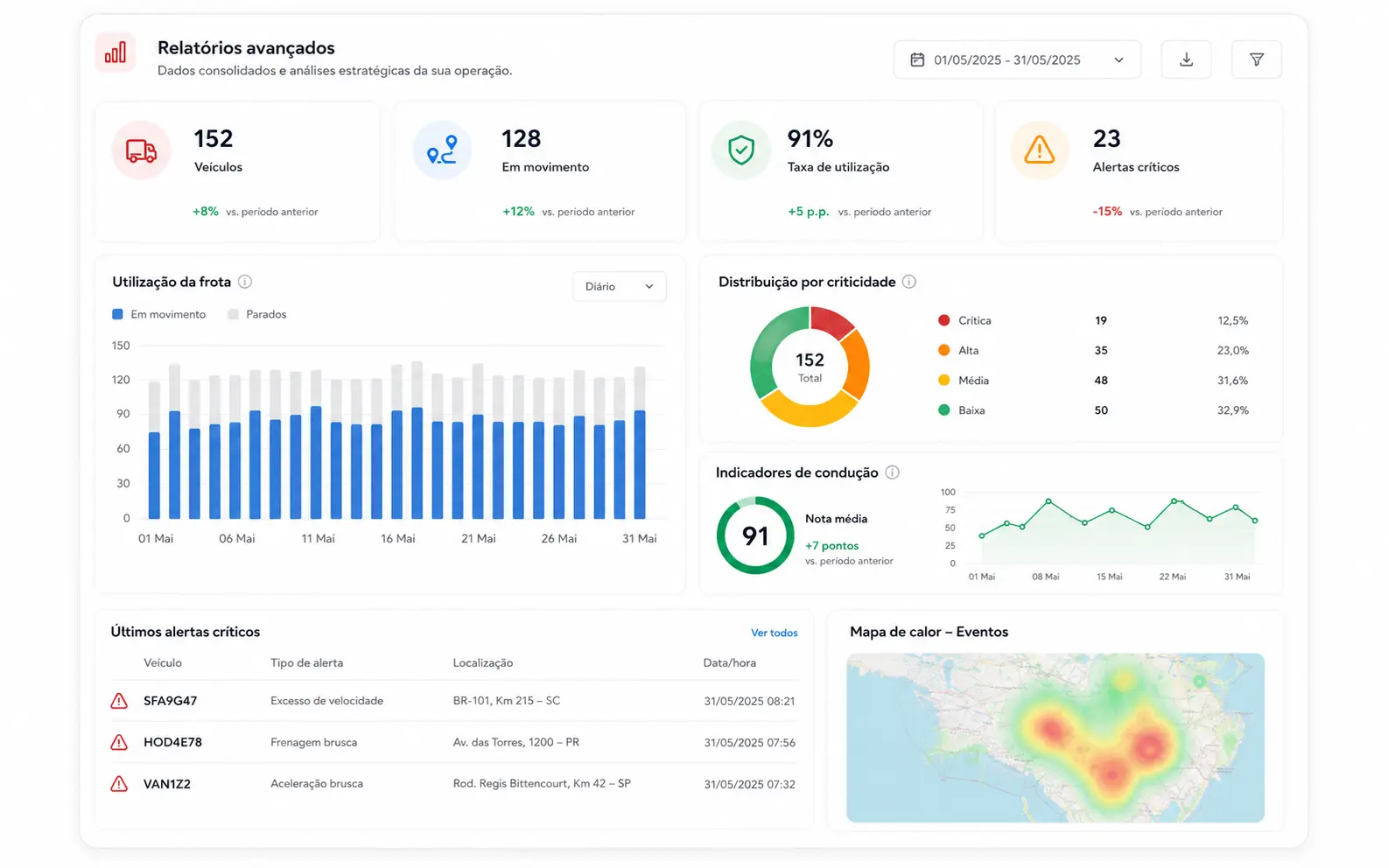Click info icon beside Indicadores de condução
The image size is (1388, 868).
tap(892, 472)
